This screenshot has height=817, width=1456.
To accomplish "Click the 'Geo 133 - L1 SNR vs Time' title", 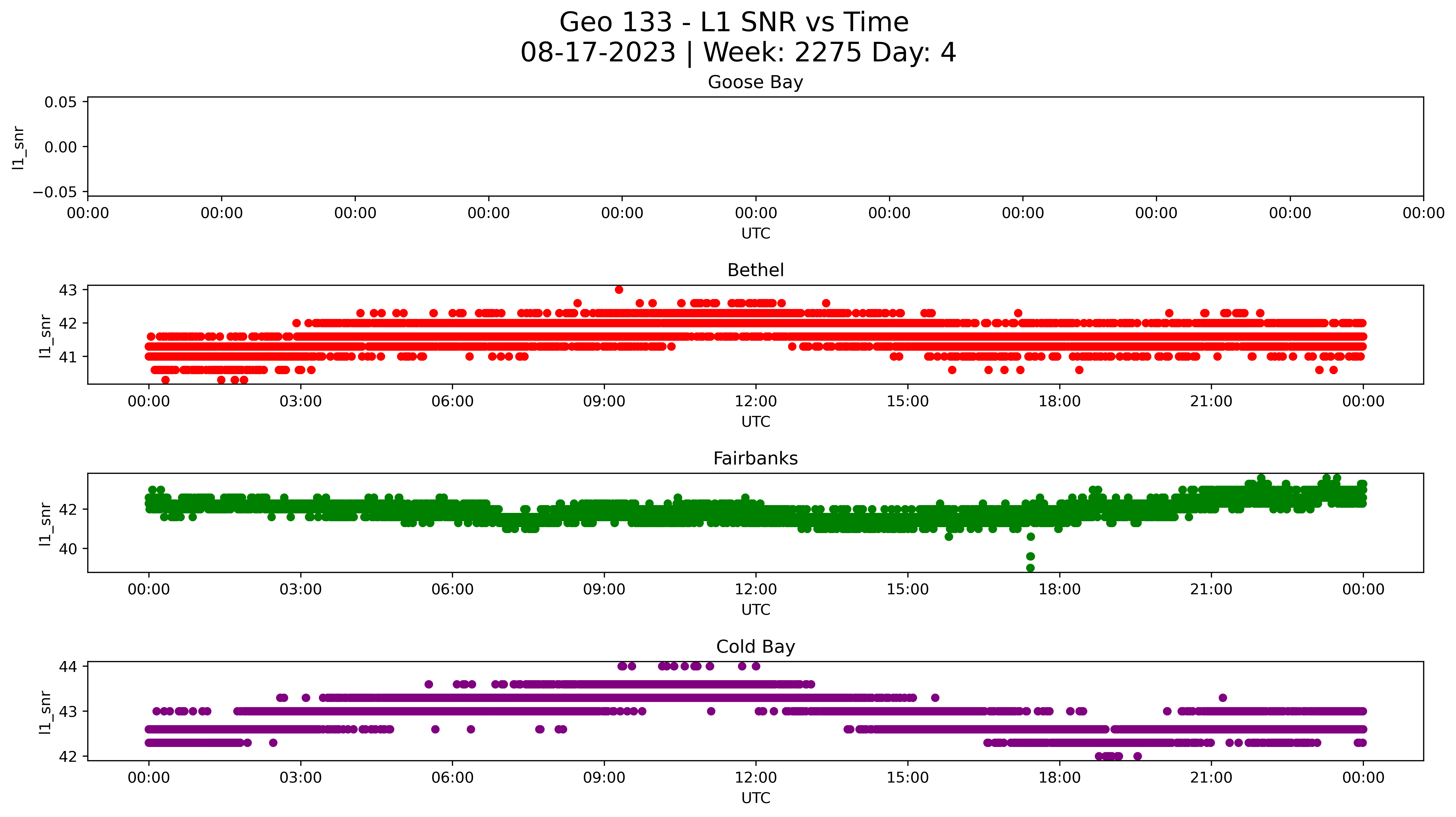I will pyautogui.click(x=734, y=23).
